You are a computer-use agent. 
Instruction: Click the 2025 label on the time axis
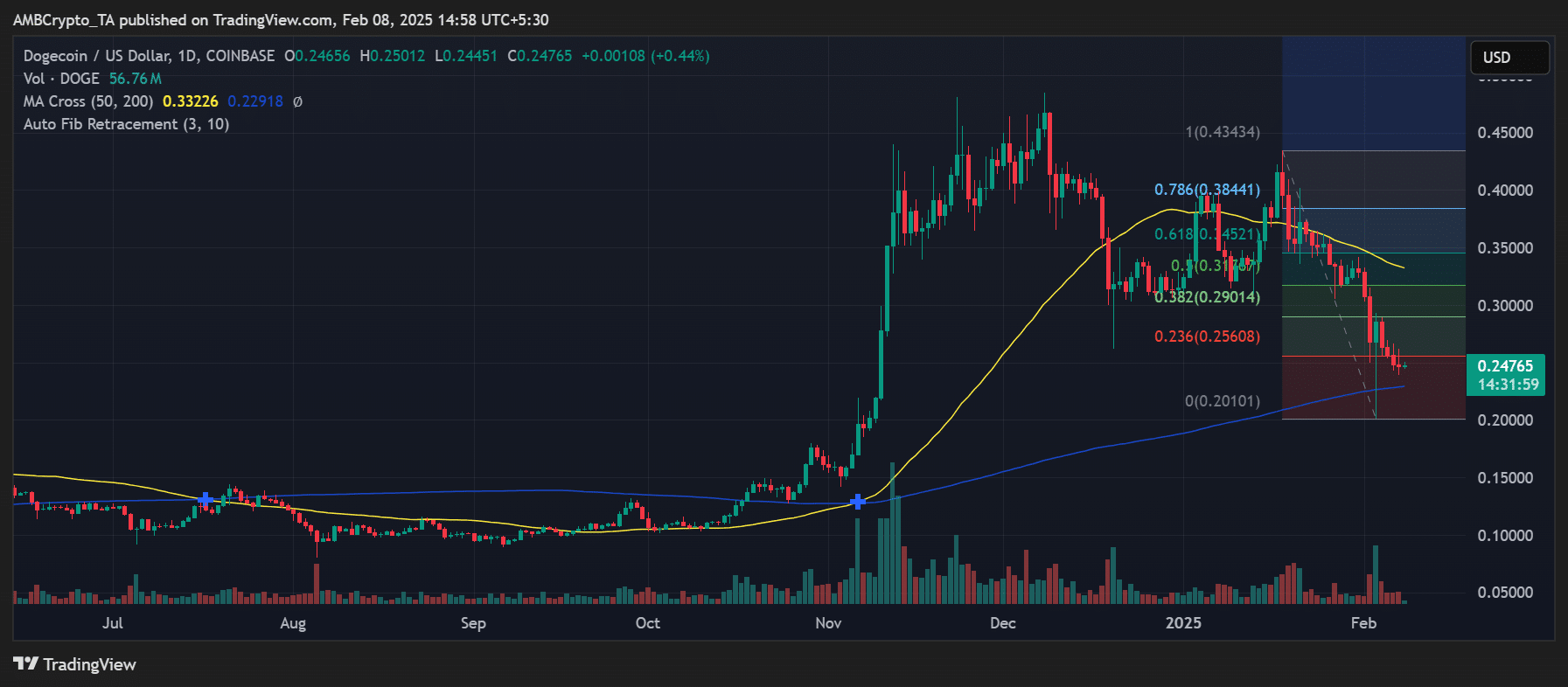pos(1183,623)
